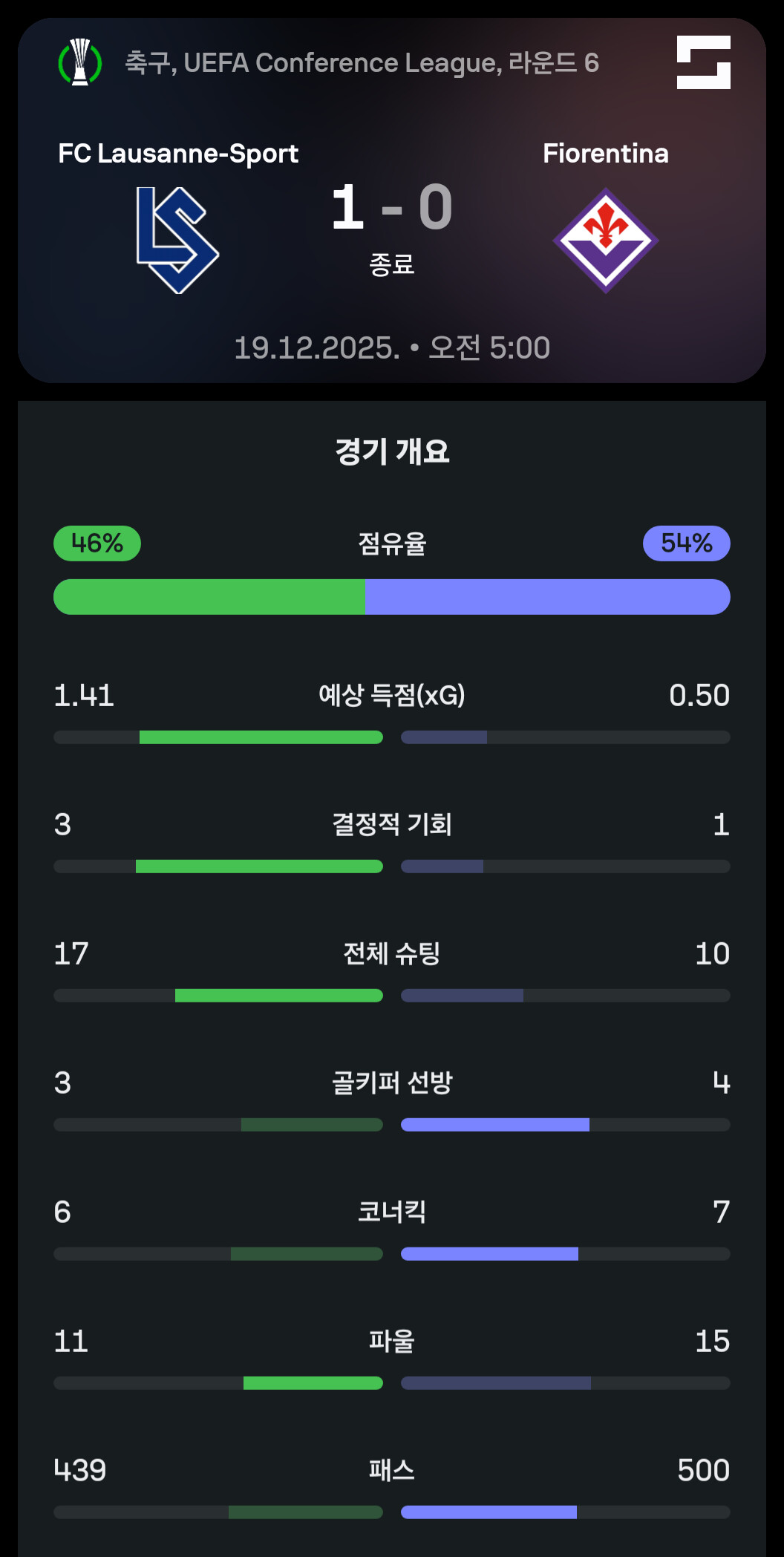Click the 코너킥 stat label
784x1557 pixels.
[x=392, y=1212]
